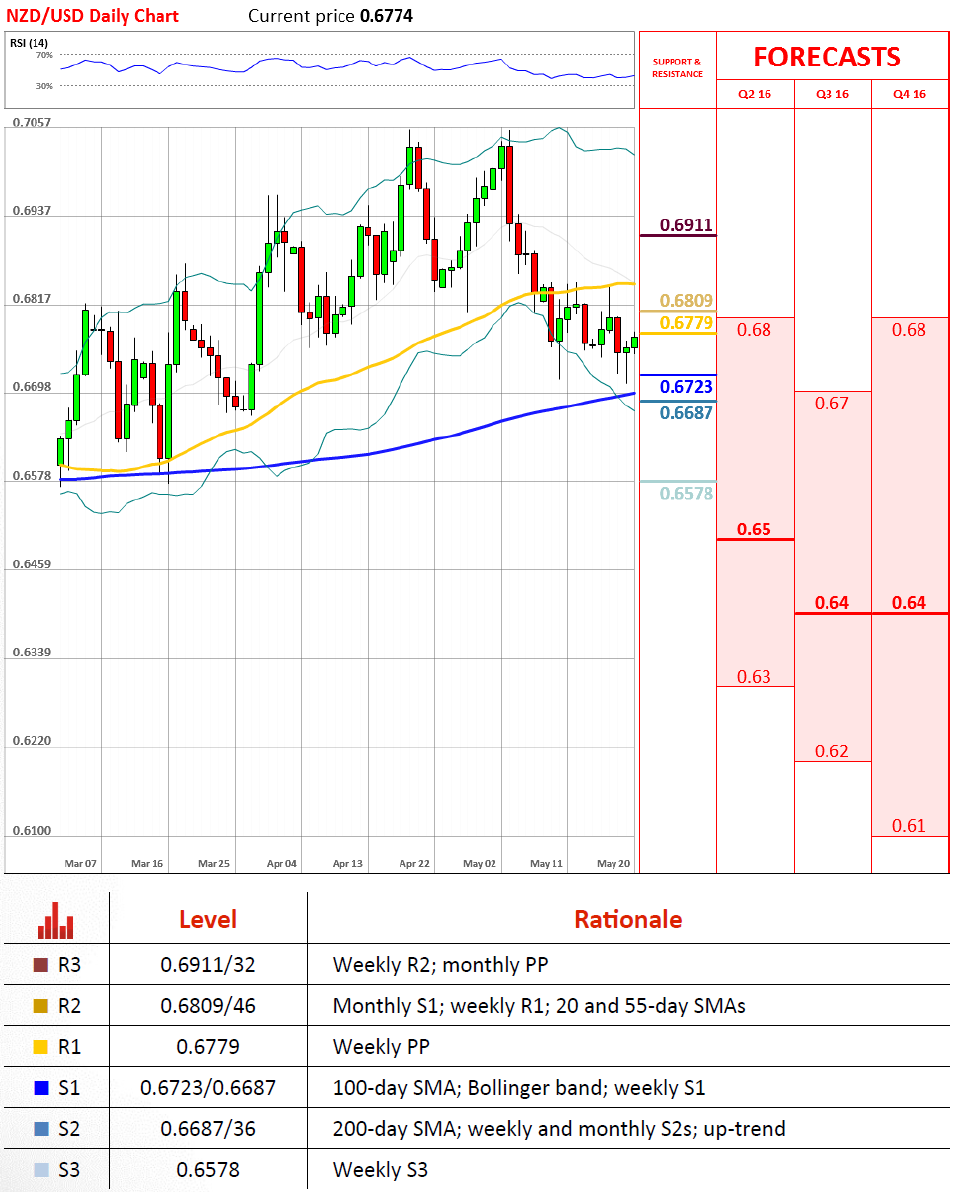This screenshot has width=962, height=1192.
Task: Select the Q2 16 forecast column header
Action: [755, 94]
